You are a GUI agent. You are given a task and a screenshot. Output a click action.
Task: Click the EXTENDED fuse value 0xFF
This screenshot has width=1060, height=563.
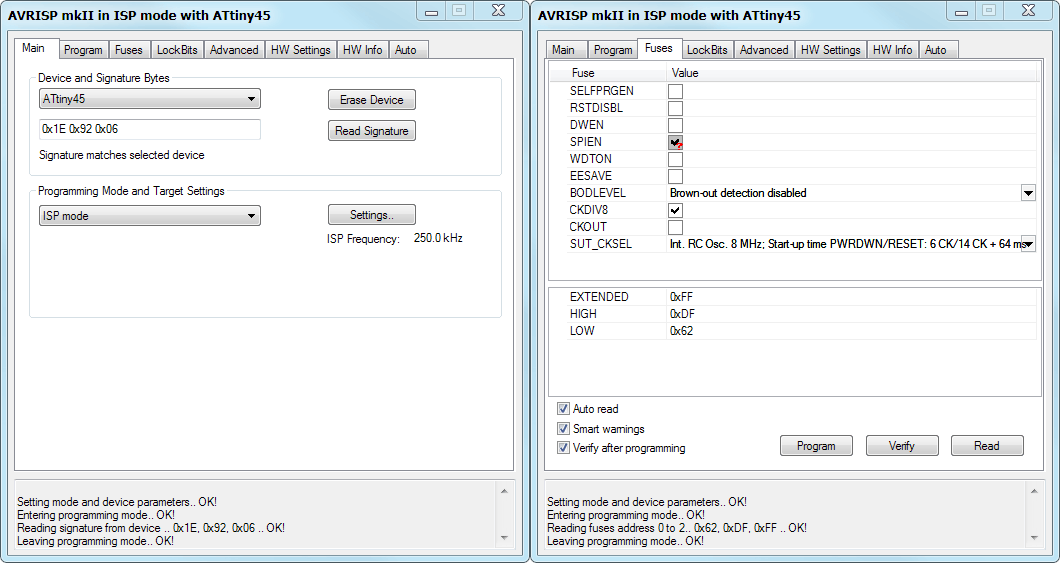tap(681, 297)
